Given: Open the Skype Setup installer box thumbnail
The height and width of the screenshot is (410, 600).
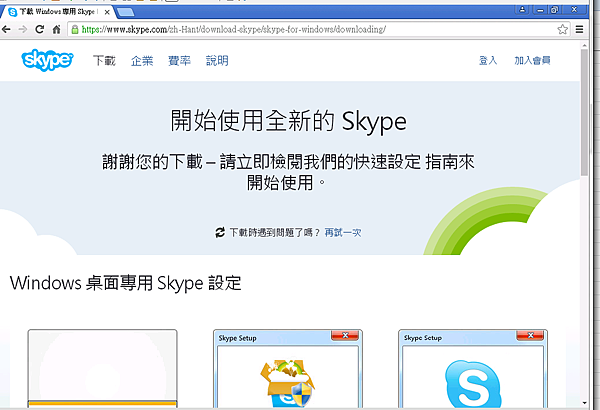Looking at the screenshot, I should (x=288, y=369).
